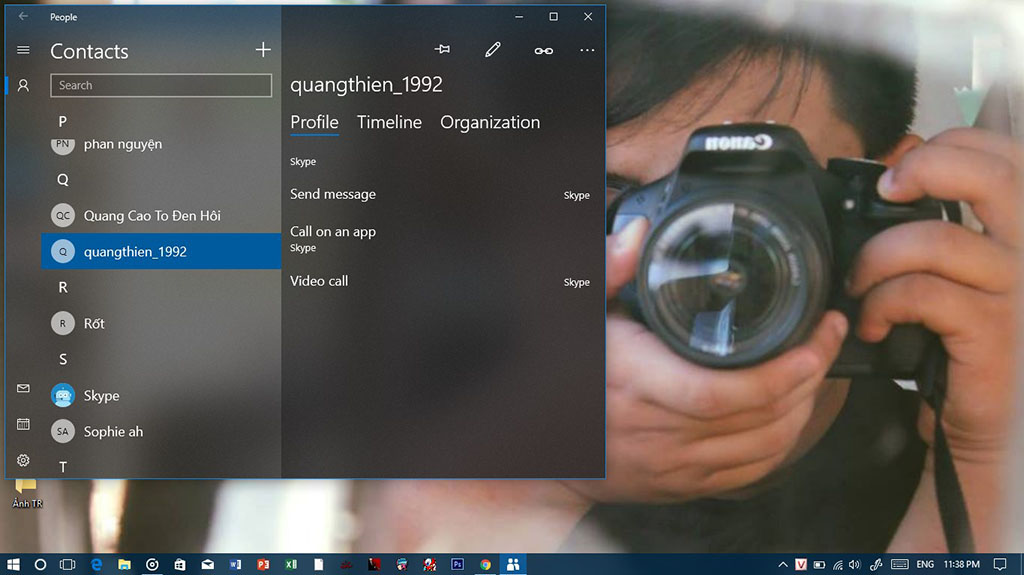Image resolution: width=1024 pixels, height=575 pixels.
Task: Open the hamburger navigation menu
Action: (x=24, y=50)
